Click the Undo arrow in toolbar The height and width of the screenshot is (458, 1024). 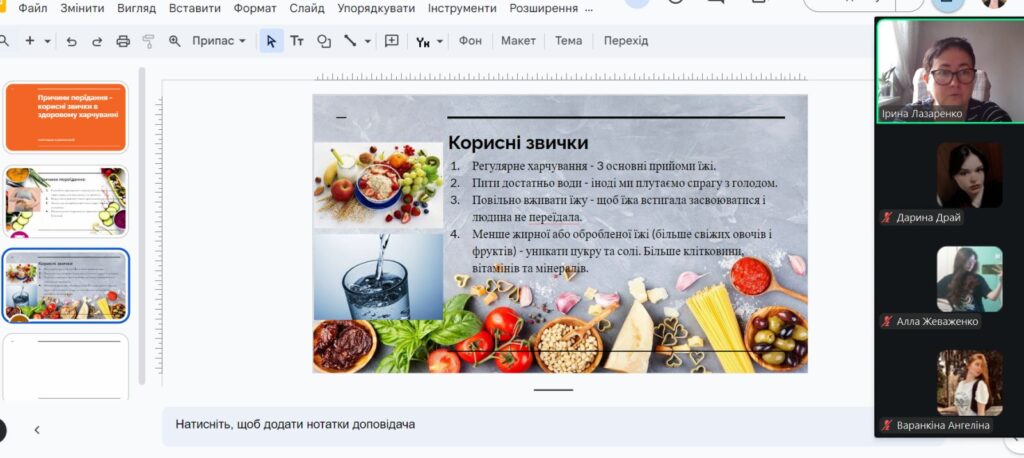click(x=71, y=41)
